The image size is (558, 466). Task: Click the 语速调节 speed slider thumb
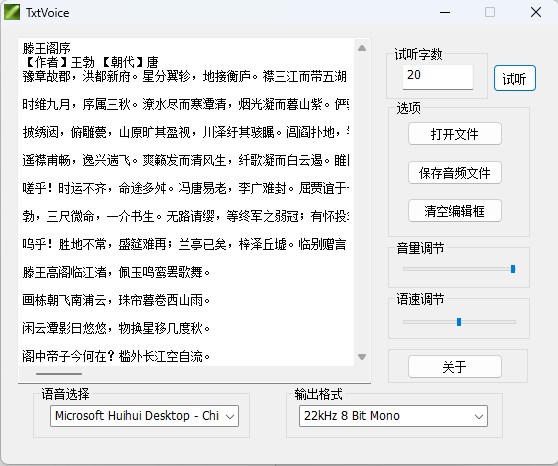(459, 322)
